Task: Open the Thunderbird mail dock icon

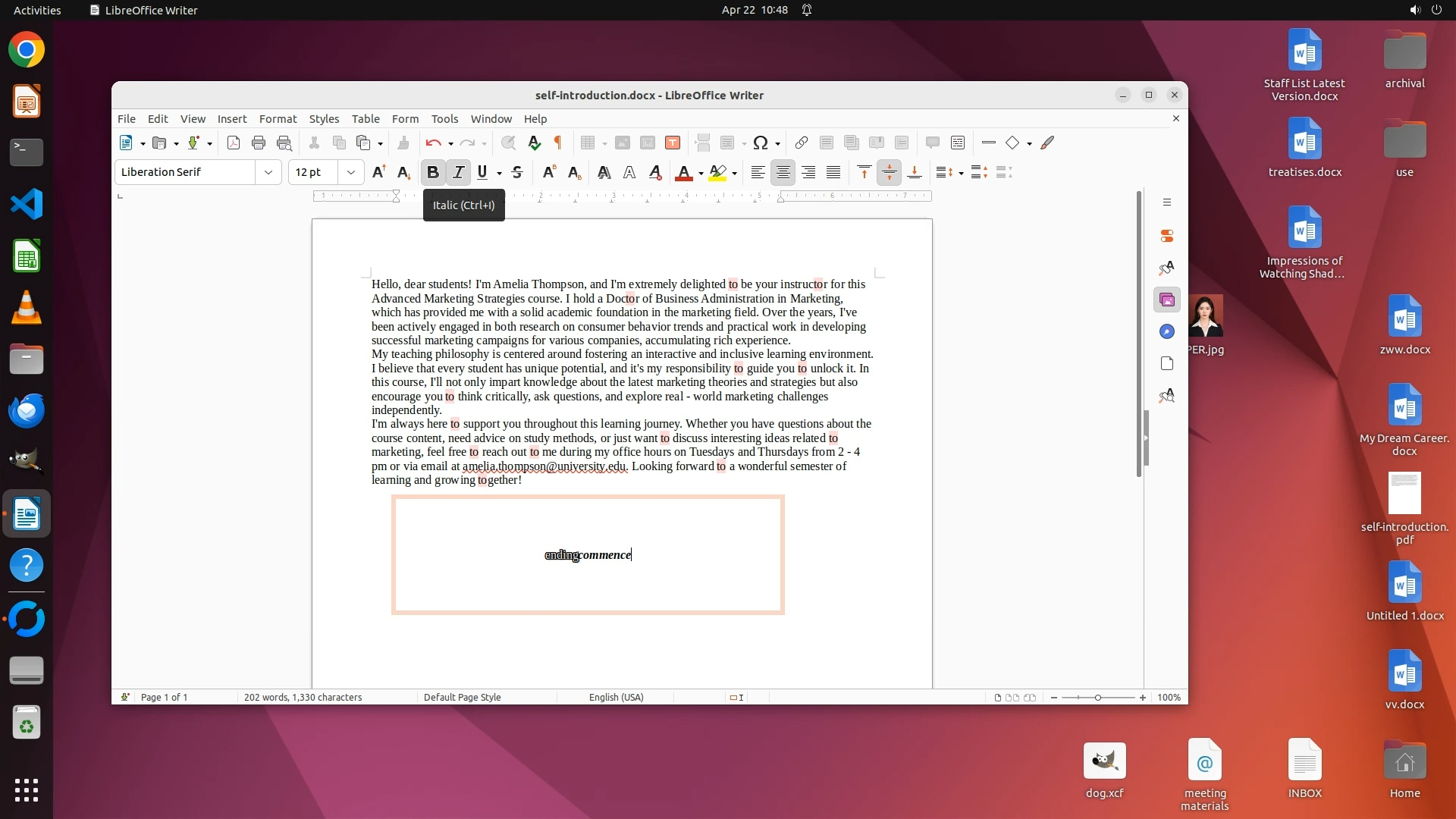Action: pos(27,411)
